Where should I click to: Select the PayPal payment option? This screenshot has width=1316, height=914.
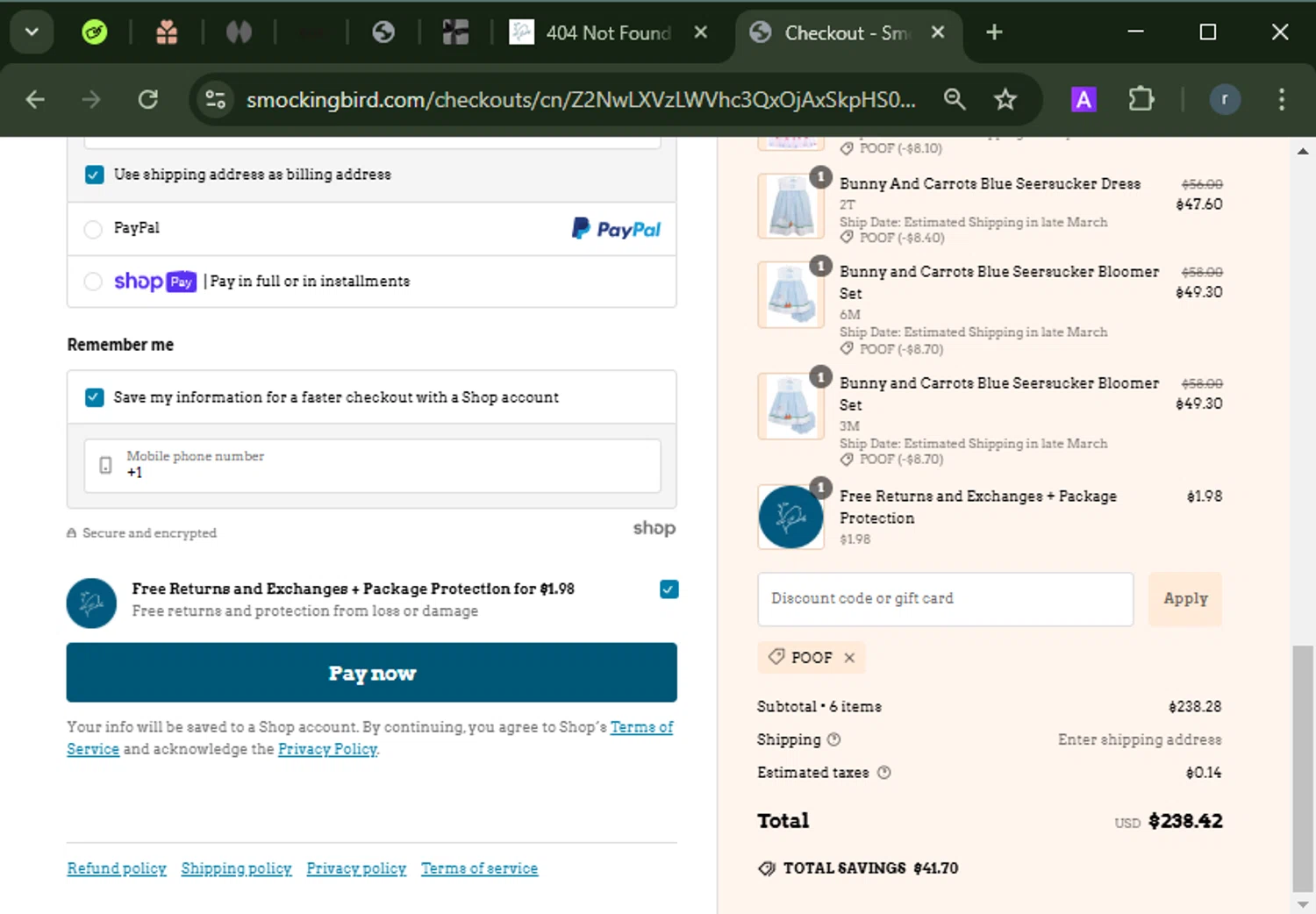click(93, 229)
